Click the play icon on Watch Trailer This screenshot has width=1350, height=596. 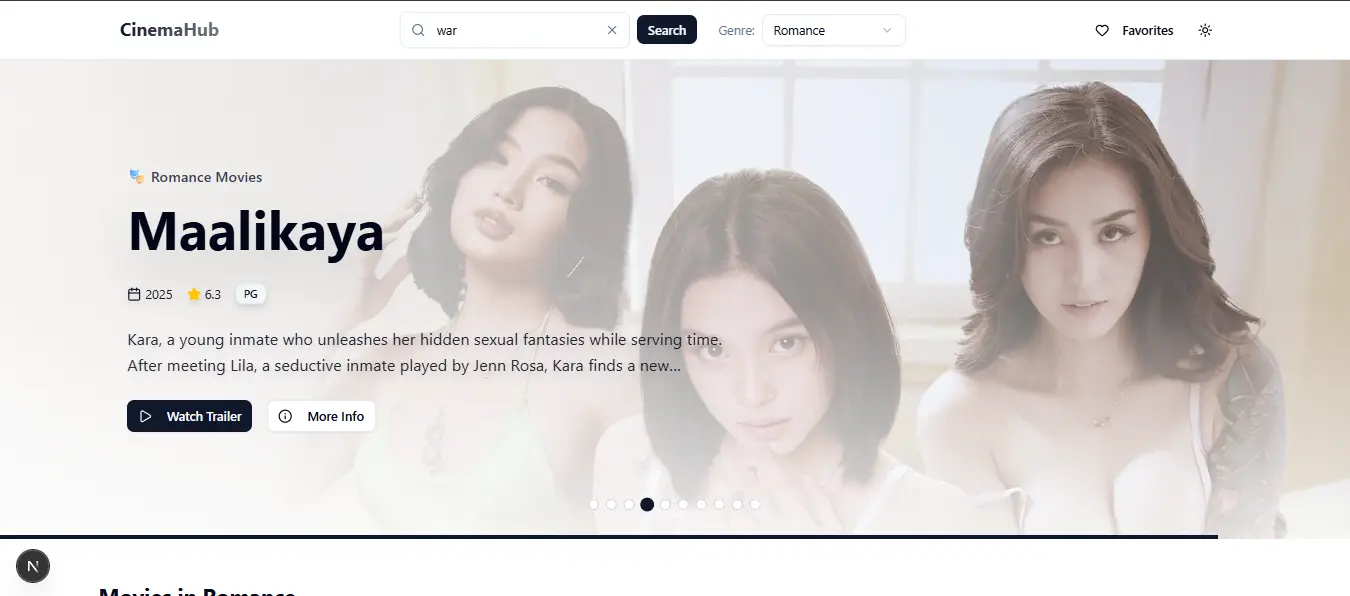[x=146, y=417]
